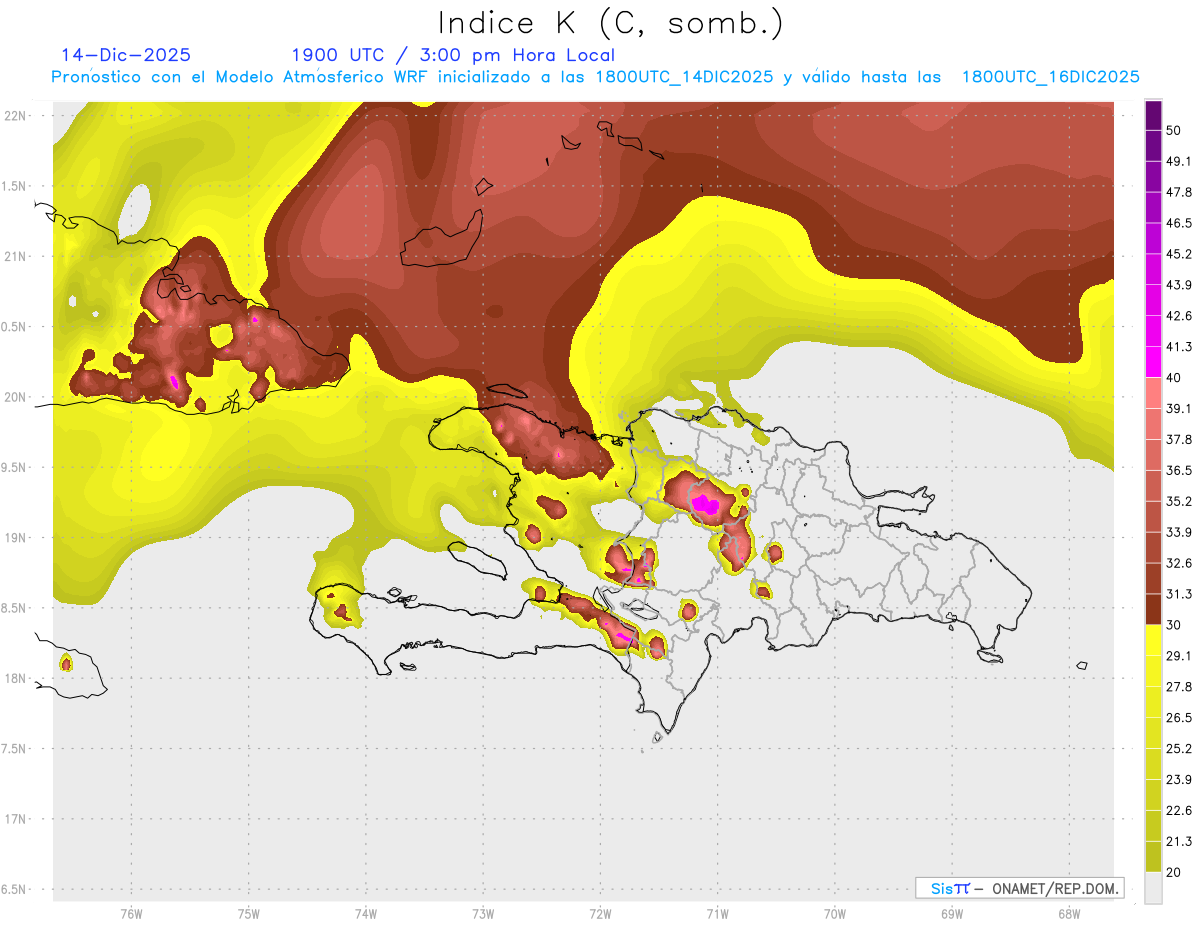1200x927 pixels.
Task: Click the legend value '41.3'
Action: 1179,347
